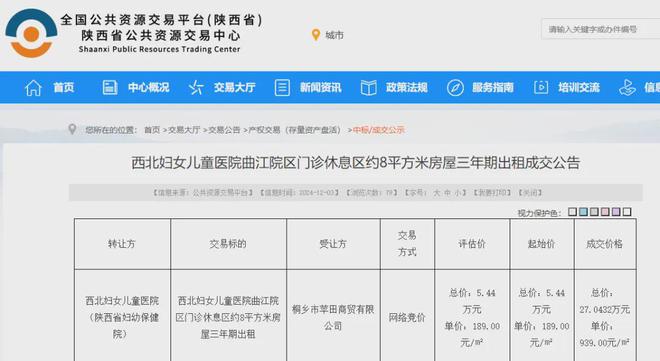Click the 中心概况 document icon

coord(110,88)
